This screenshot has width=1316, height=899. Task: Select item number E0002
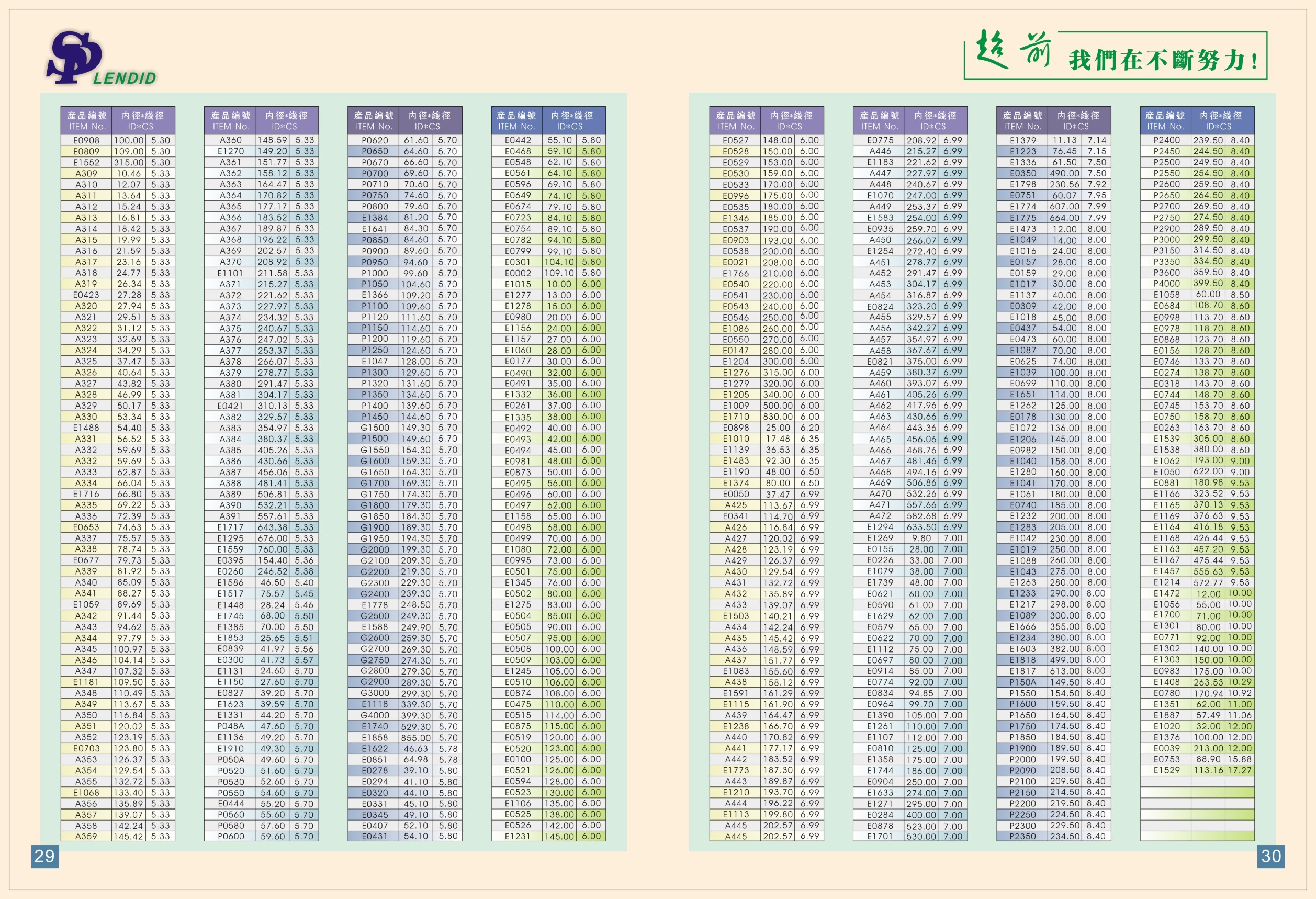[518, 273]
